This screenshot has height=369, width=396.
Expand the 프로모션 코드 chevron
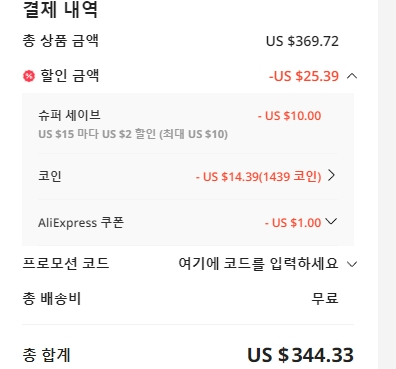(x=352, y=264)
